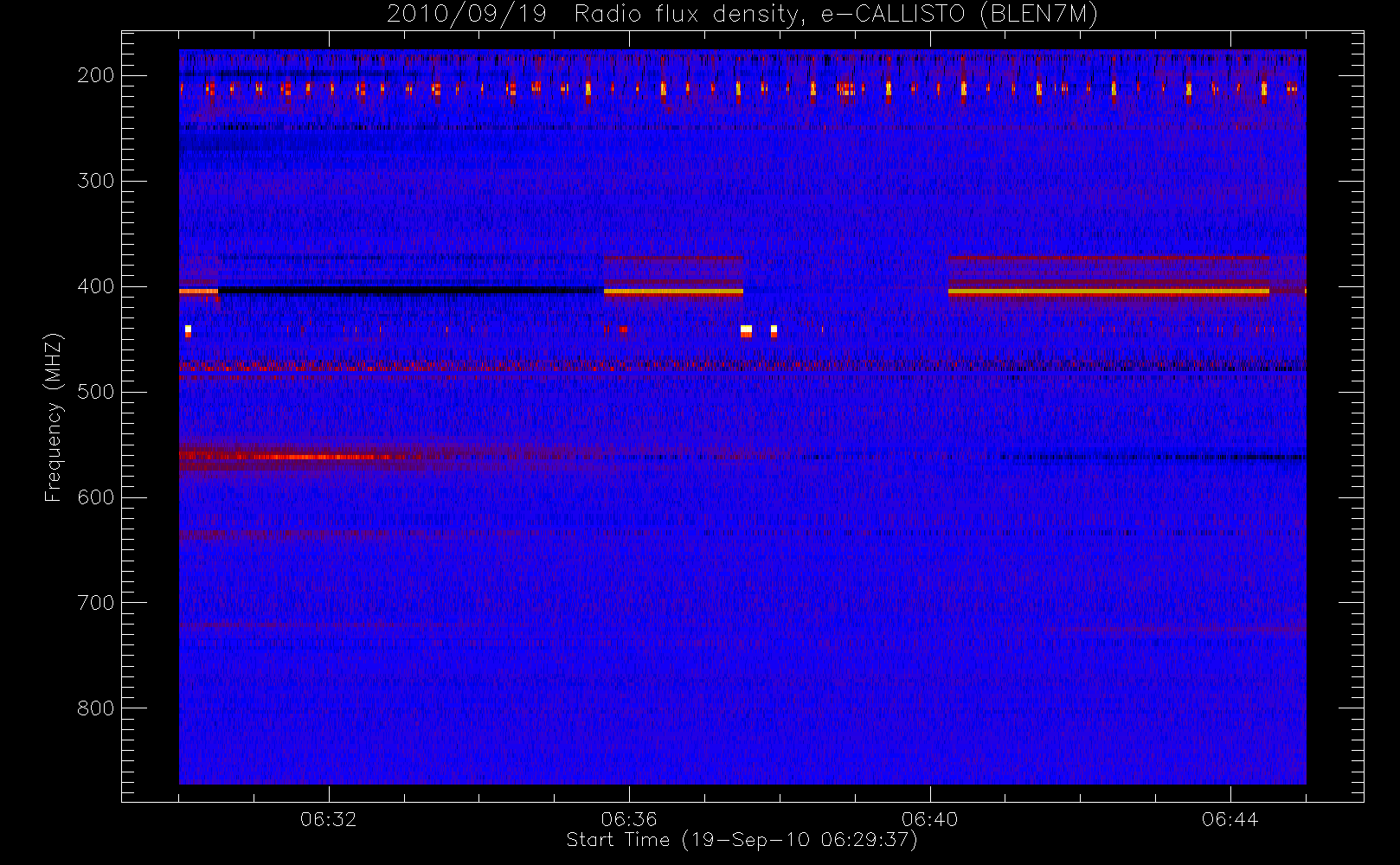Click the 300 frequency tick label
Image resolution: width=1400 pixels, height=865 pixels.
(x=96, y=181)
